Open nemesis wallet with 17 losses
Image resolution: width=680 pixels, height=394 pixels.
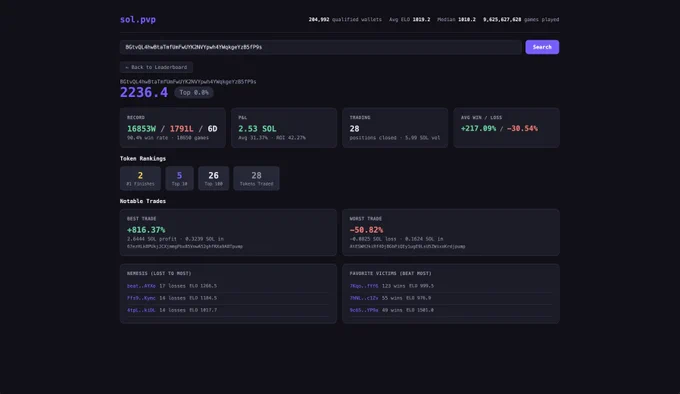[x=141, y=286]
